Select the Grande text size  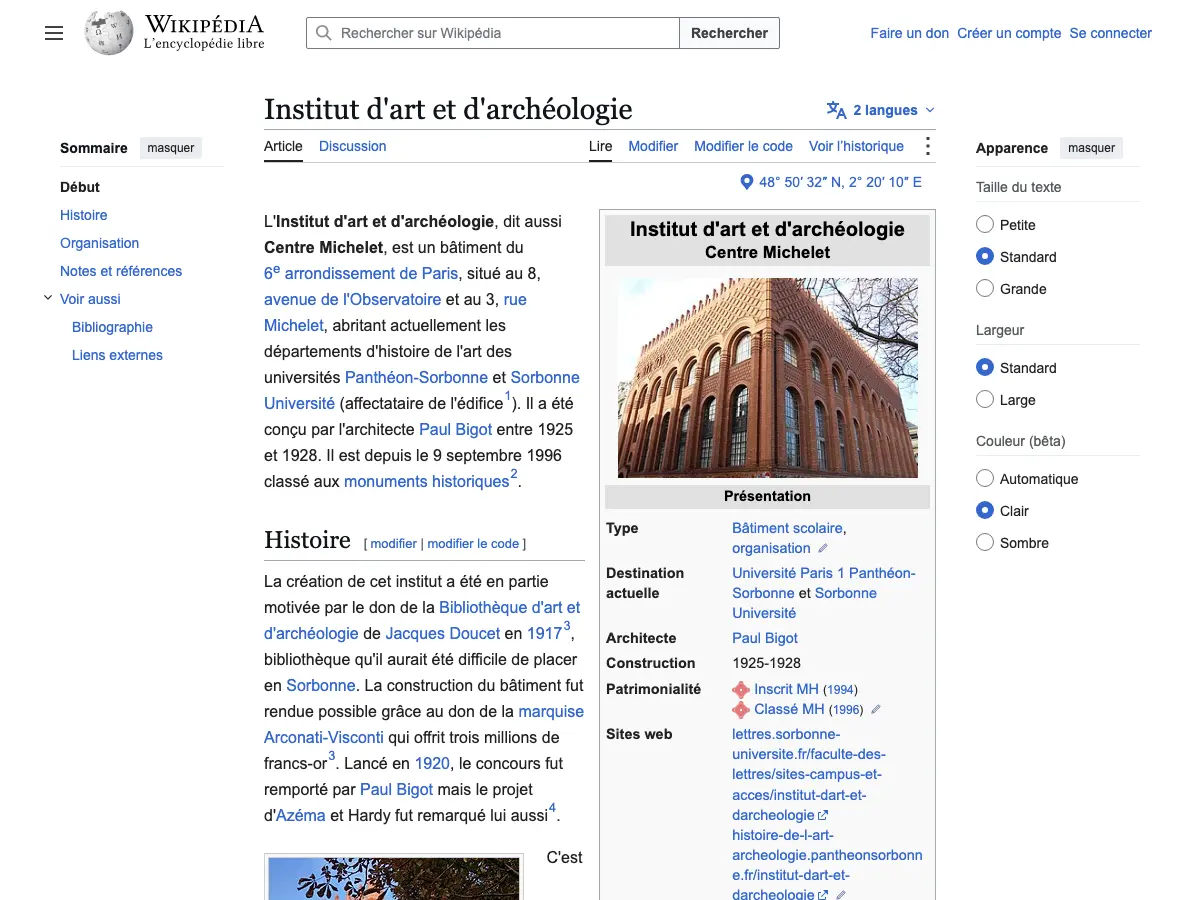985,289
